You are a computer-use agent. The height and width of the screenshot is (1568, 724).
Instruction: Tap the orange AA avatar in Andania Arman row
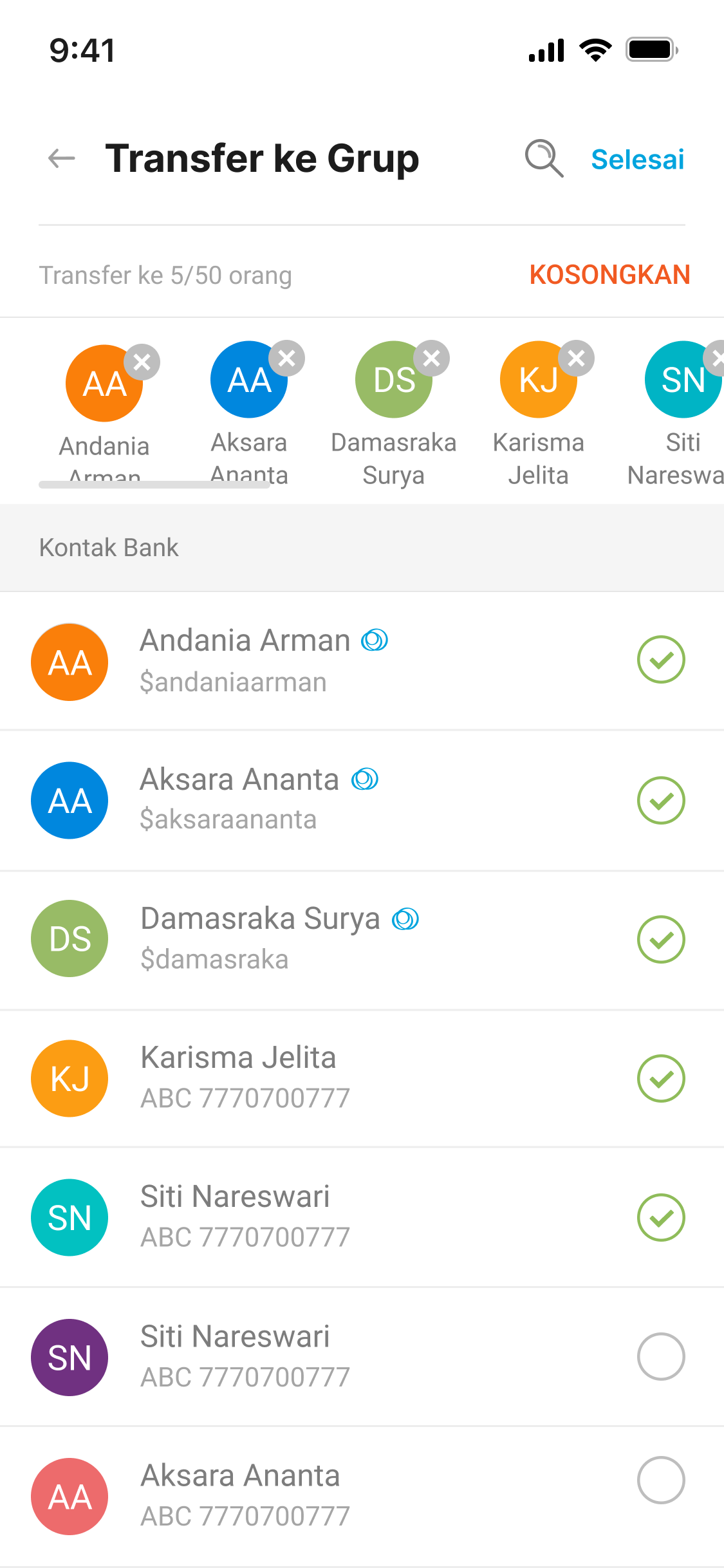pyautogui.click(x=70, y=662)
